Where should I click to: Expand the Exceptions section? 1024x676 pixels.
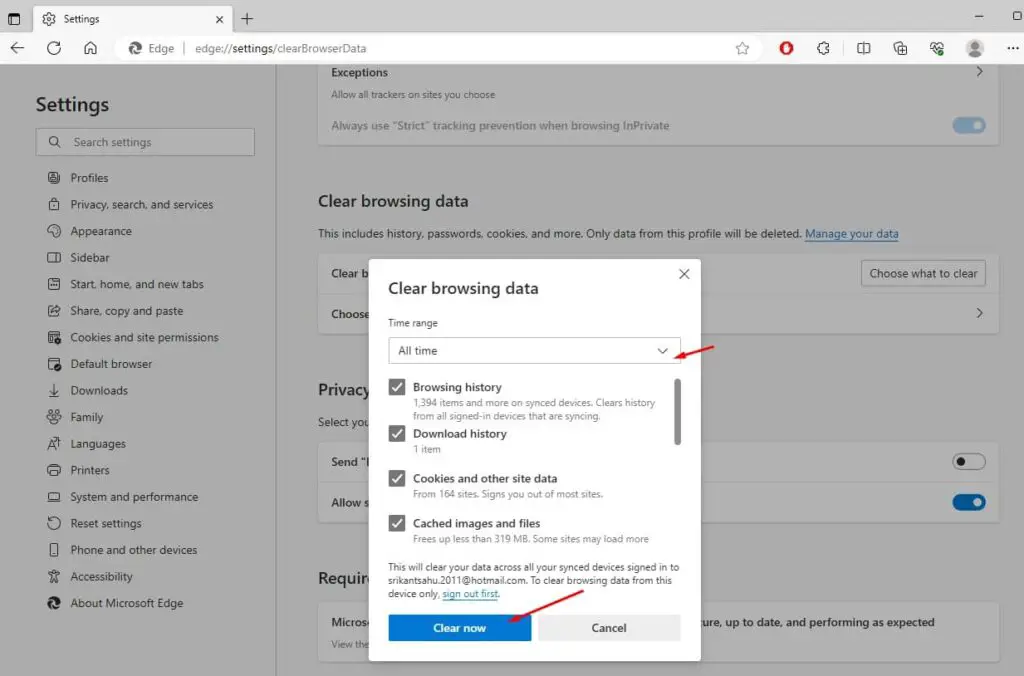pyautogui.click(x=978, y=72)
